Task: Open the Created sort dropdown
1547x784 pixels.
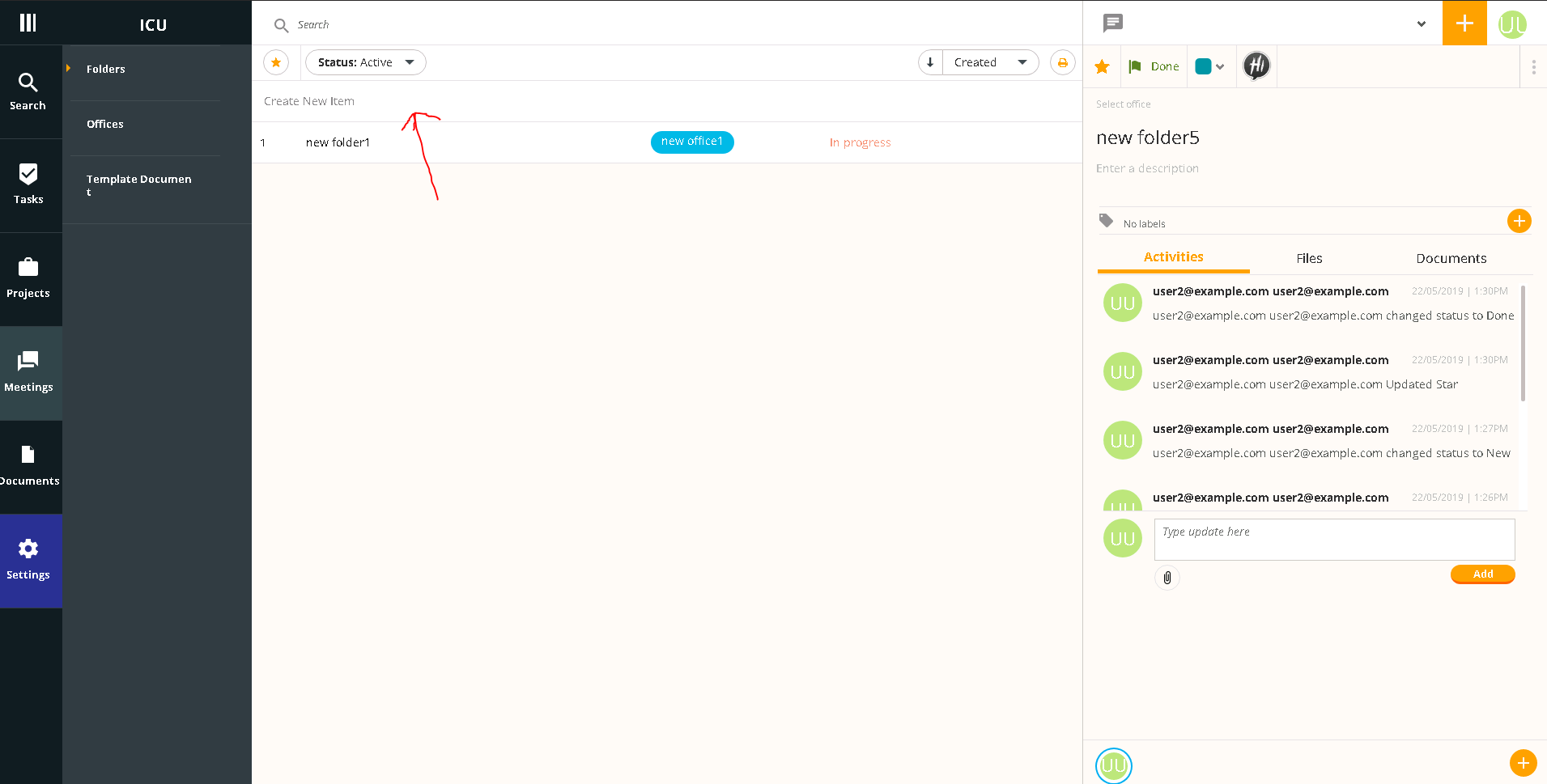Action: coord(990,62)
